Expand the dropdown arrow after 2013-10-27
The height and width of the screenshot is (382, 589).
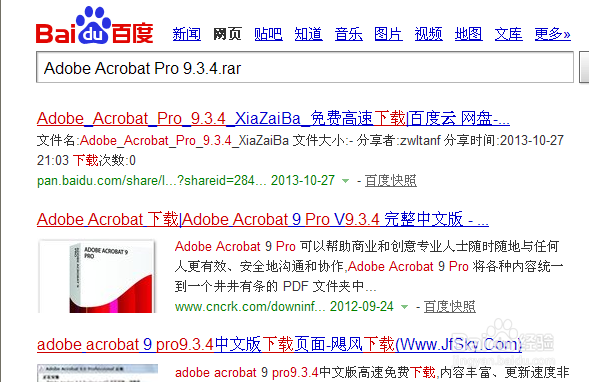click(x=346, y=181)
